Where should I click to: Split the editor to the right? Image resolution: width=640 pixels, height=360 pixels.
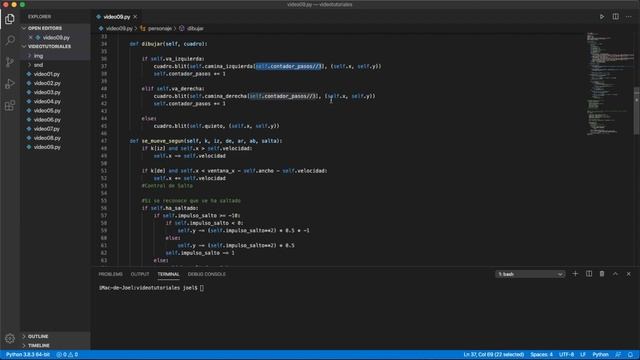point(616,17)
